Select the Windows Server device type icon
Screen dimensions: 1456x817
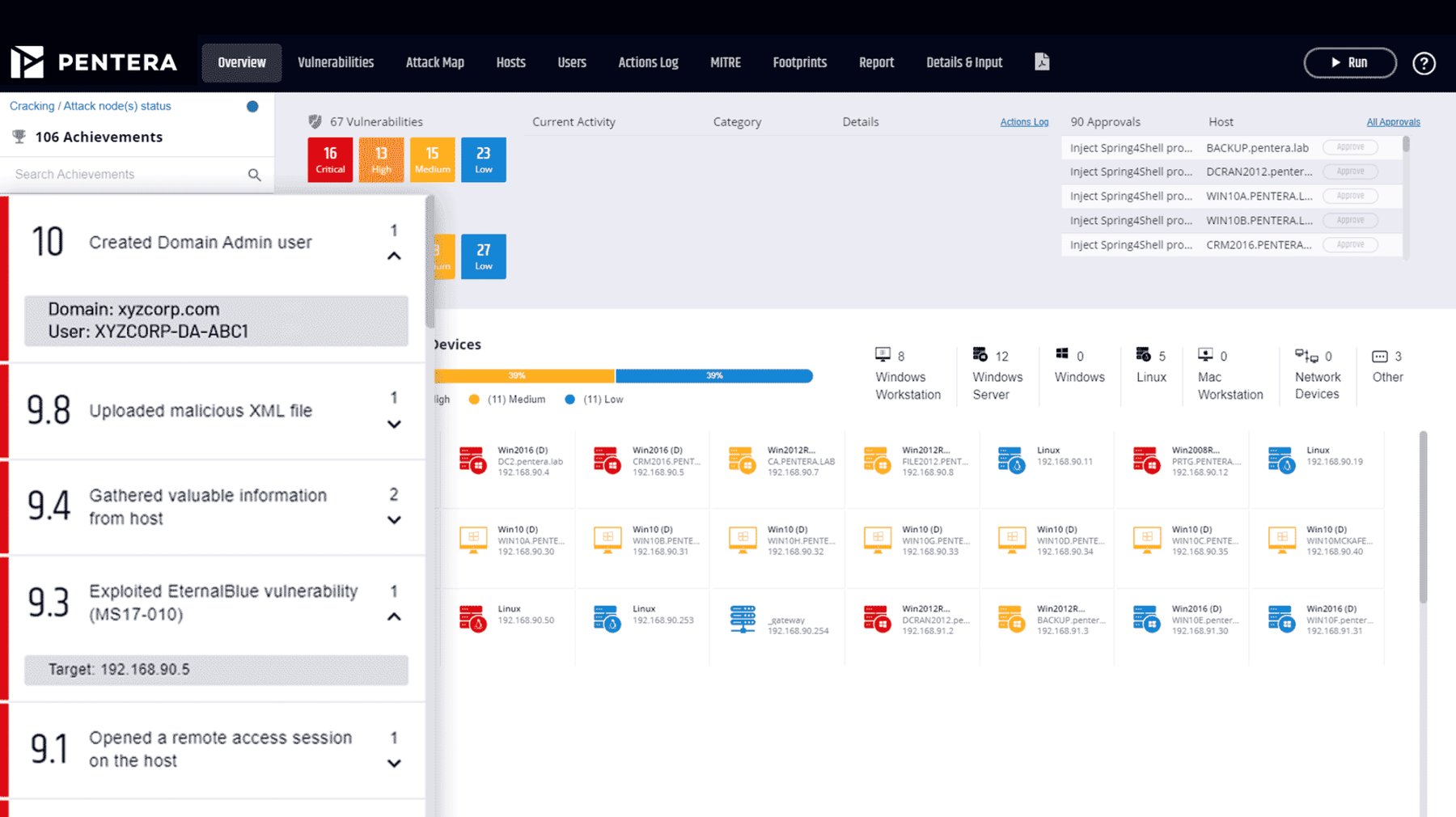980,354
